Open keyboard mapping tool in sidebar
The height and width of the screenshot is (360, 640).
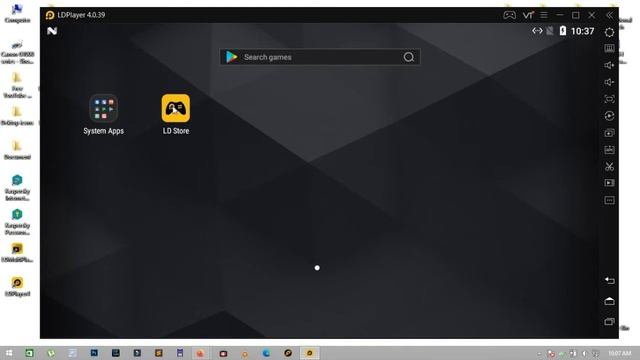coord(609,49)
